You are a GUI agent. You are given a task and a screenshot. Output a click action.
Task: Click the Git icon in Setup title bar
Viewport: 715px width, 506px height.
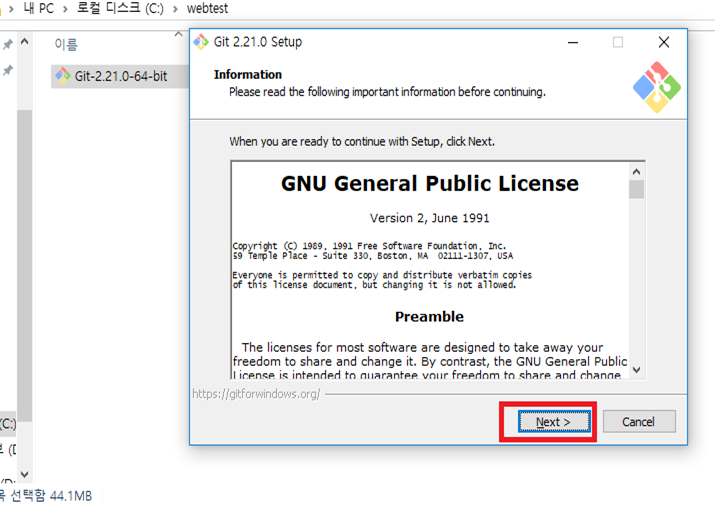point(201,42)
